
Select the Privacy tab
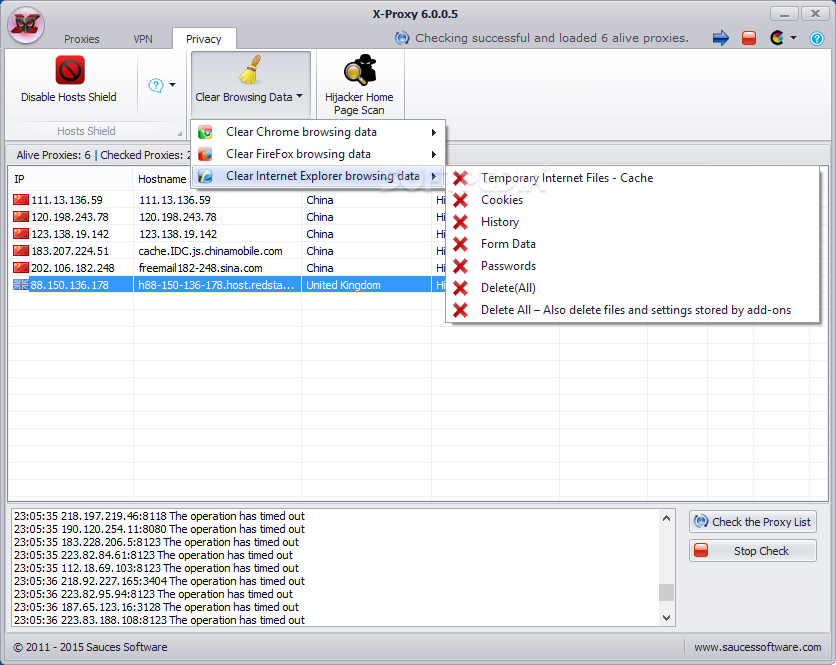(204, 39)
